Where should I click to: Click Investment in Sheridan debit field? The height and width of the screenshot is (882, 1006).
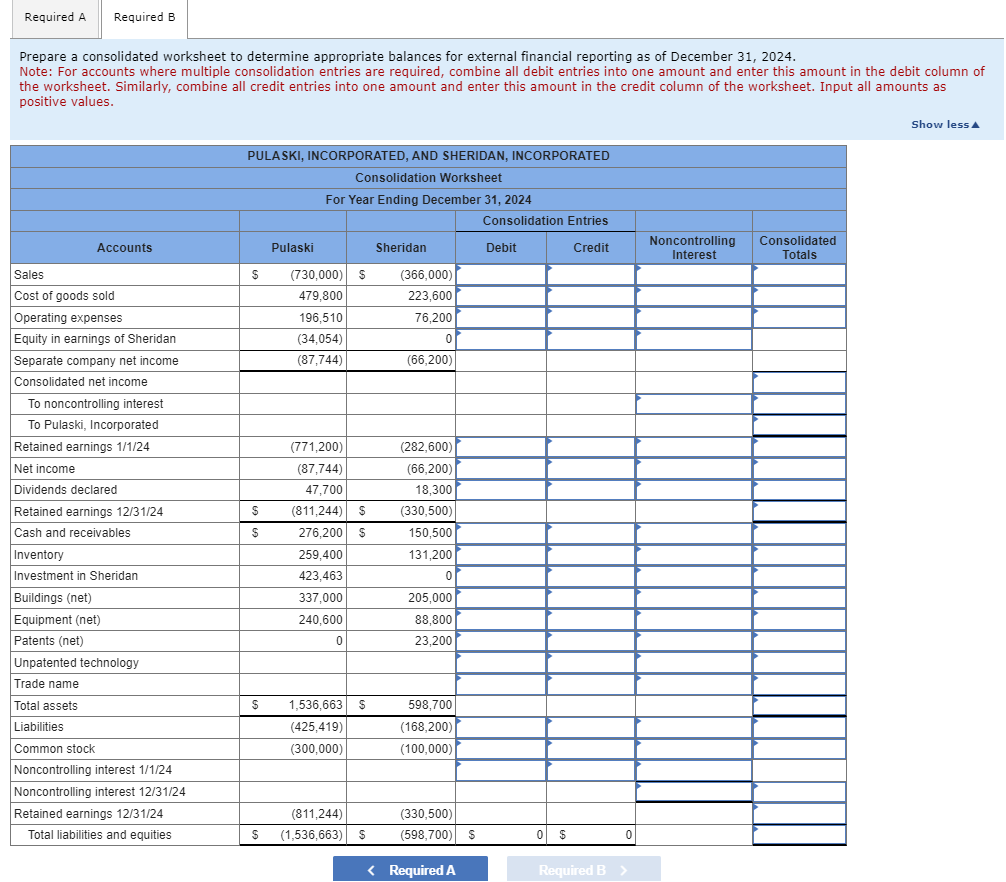[501, 576]
